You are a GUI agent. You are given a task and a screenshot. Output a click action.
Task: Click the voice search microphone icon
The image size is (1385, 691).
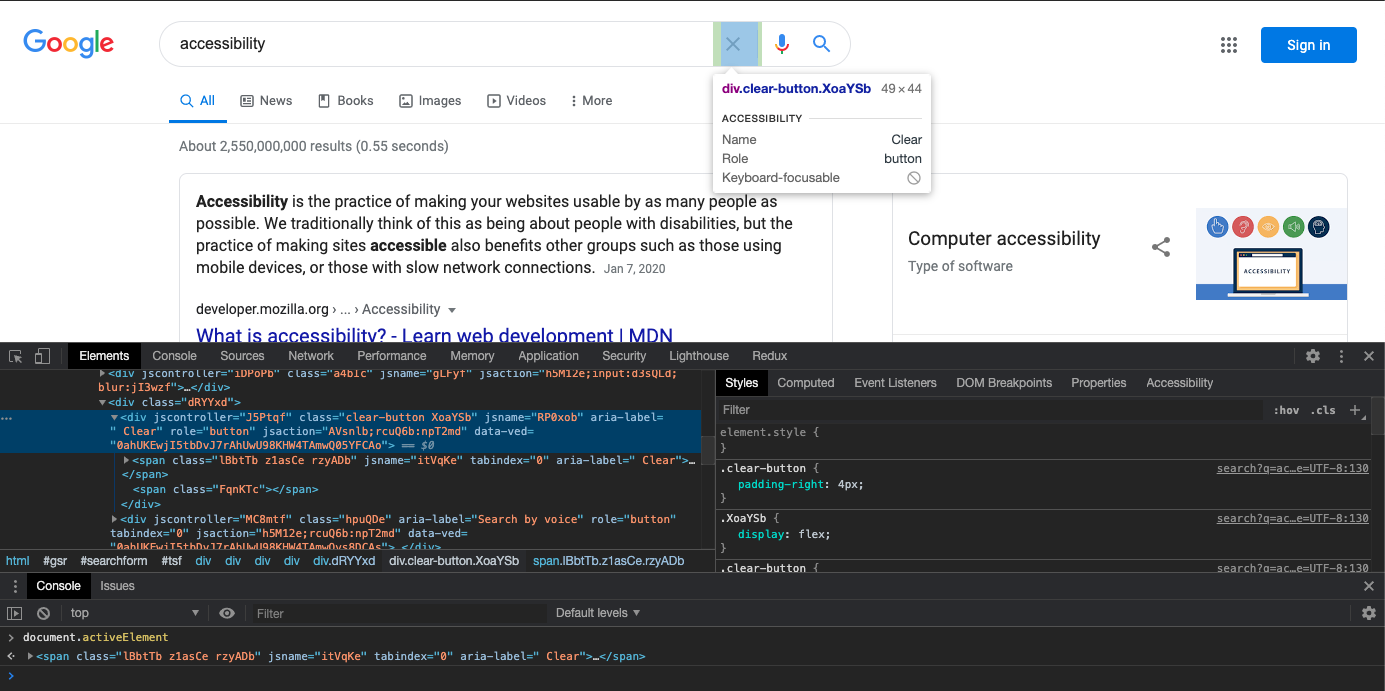782,44
